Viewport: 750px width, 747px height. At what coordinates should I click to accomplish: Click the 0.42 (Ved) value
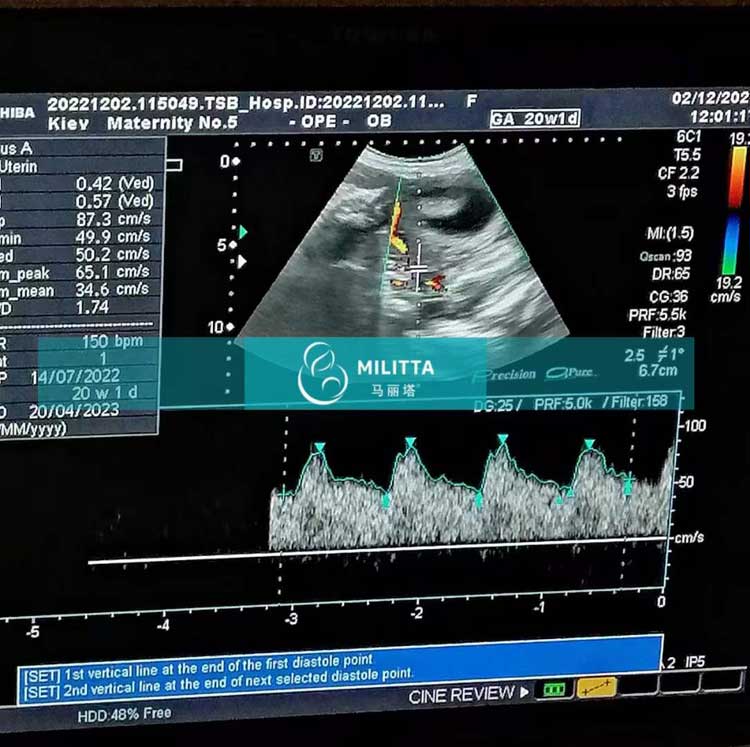click(115, 183)
